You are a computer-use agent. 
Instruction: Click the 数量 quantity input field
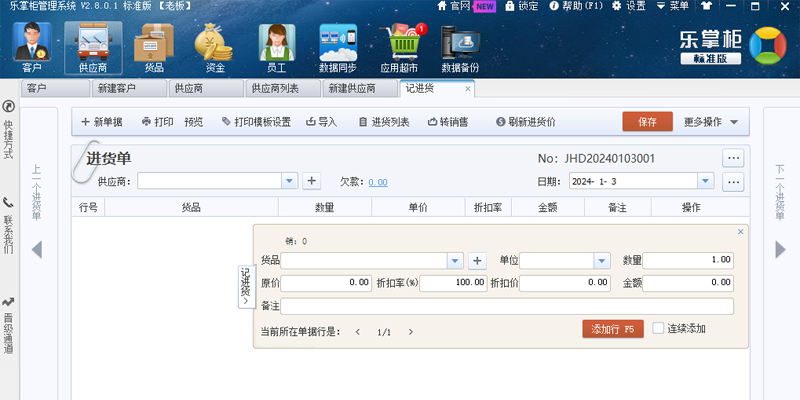[688, 260]
